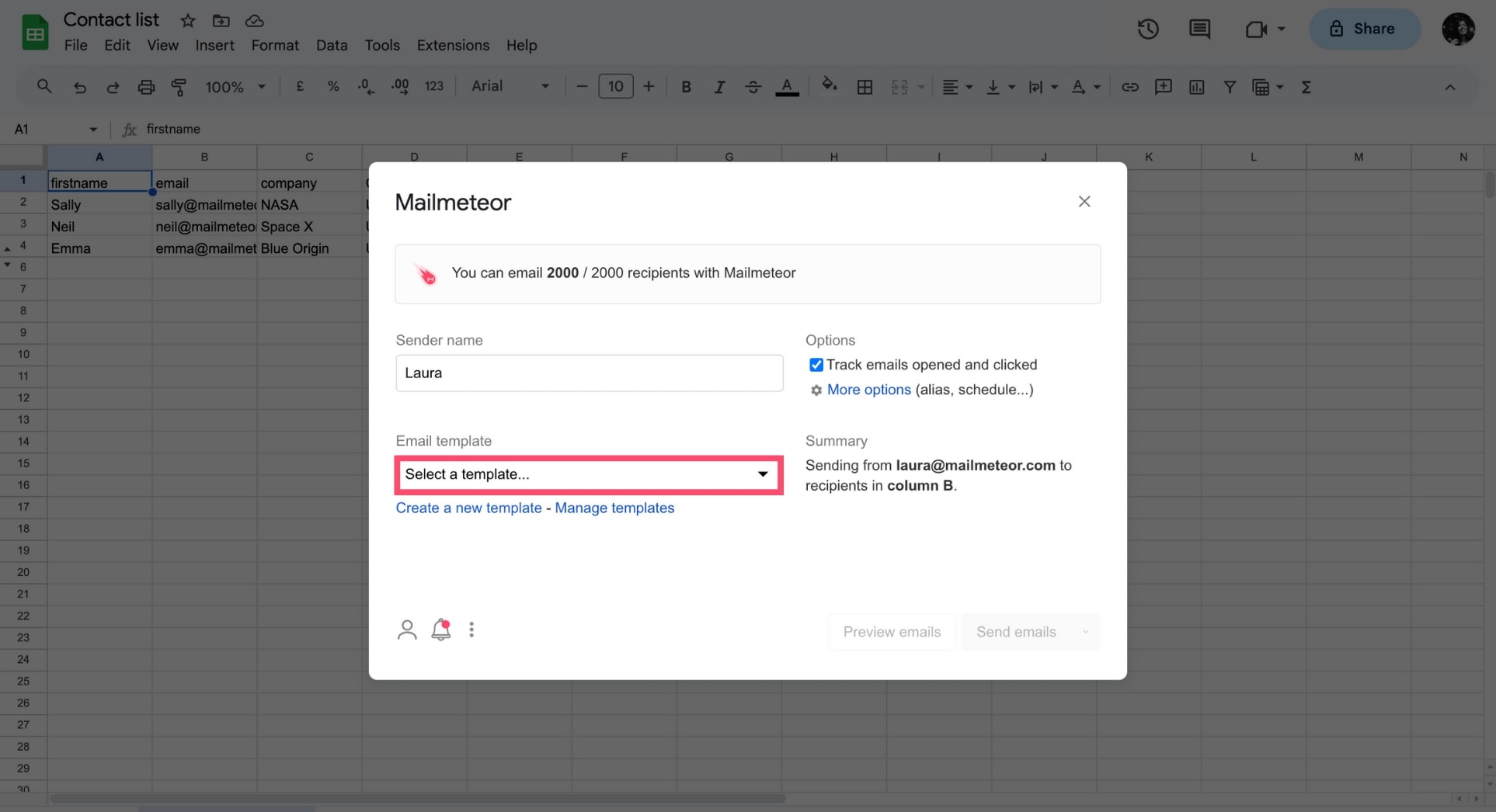The image size is (1496, 812).
Task: Click the Share button
Action: [x=1365, y=29]
